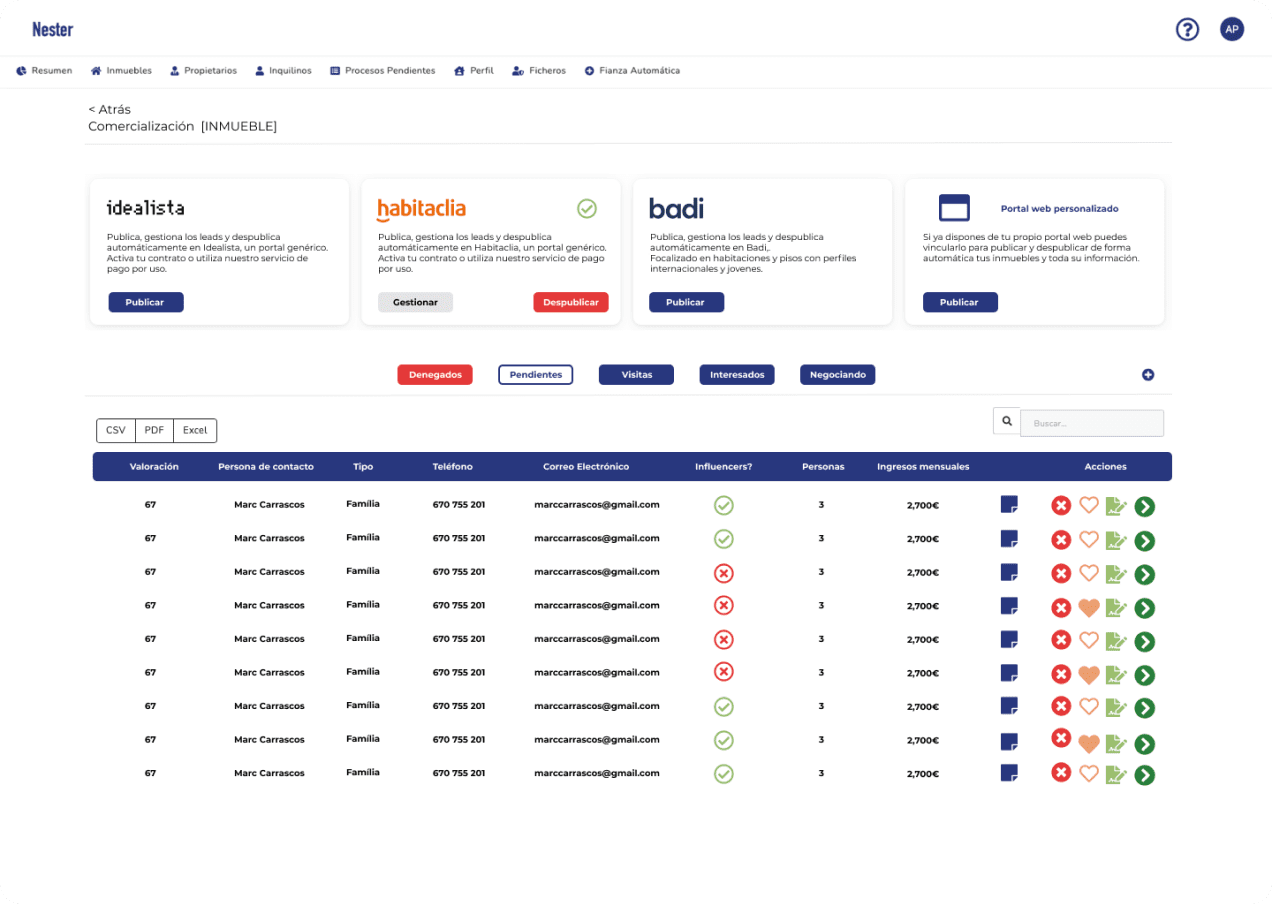The image size is (1272, 904).
Task: Click the Correo Electrónico column header
Action: (586, 466)
